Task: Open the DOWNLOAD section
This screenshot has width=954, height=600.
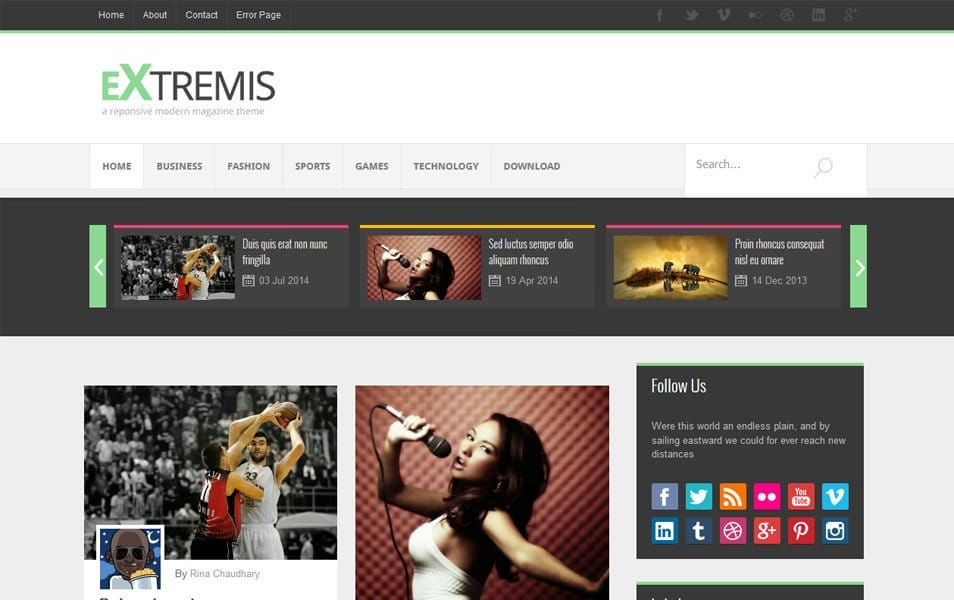Action: pyautogui.click(x=530, y=166)
